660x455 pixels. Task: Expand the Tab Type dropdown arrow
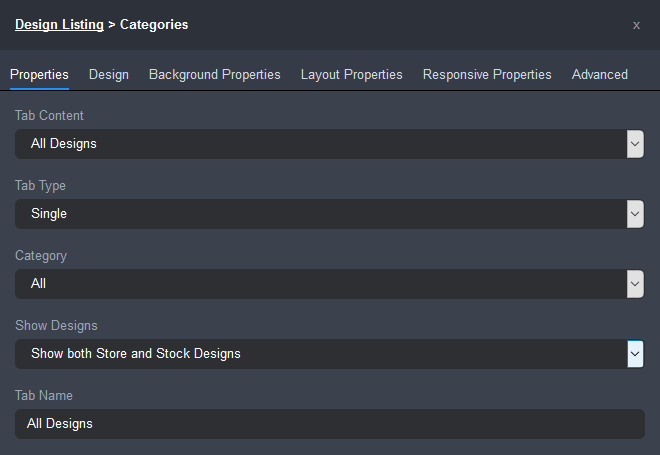click(x=635, y=214)
